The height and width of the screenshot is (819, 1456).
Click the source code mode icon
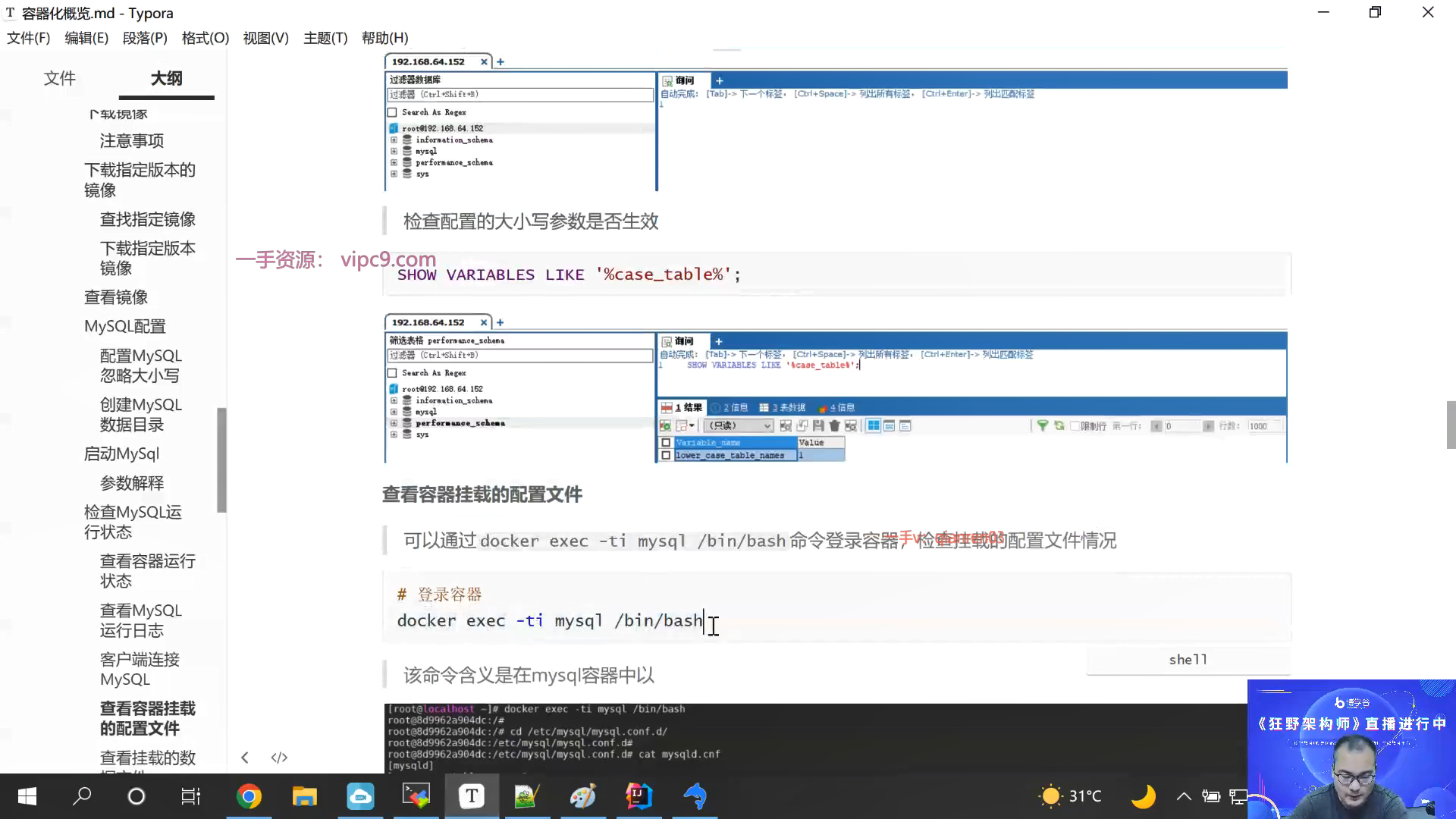pyautogui.click(x=279, y=758)
